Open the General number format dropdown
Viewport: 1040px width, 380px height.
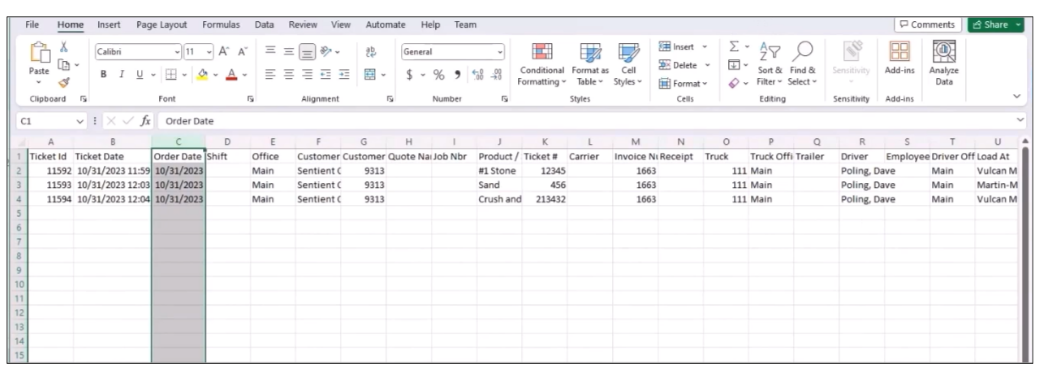[499, 52]
